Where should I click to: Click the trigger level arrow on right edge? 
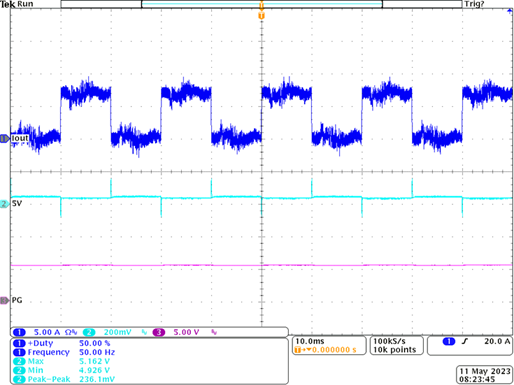[x=510, y=11]
